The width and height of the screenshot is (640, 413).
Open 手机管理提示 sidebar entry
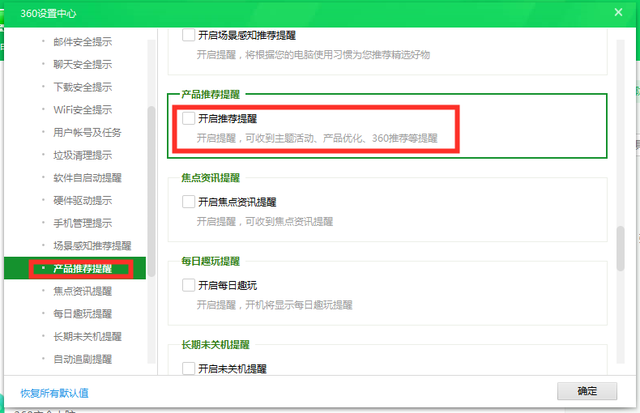point(82,223)
